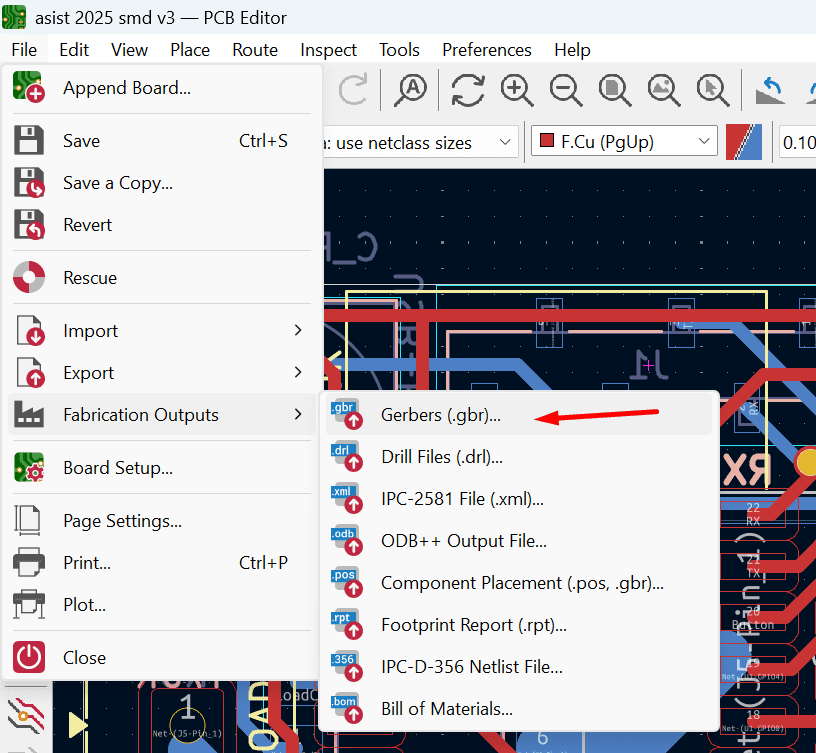Open the F.Cu layer selector dropdown
This screenshot has width=816, height=753.
pyautogui.click(x=625, y=142)
